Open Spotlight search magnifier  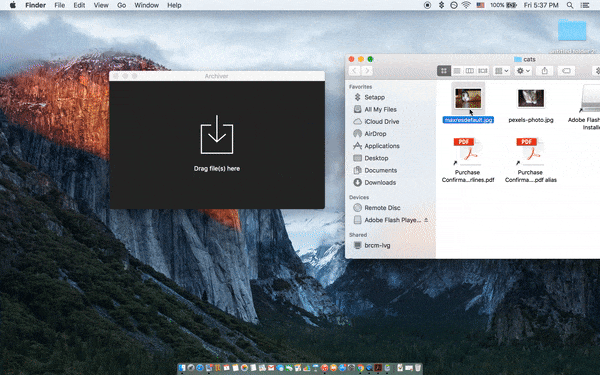coord(570,5)
